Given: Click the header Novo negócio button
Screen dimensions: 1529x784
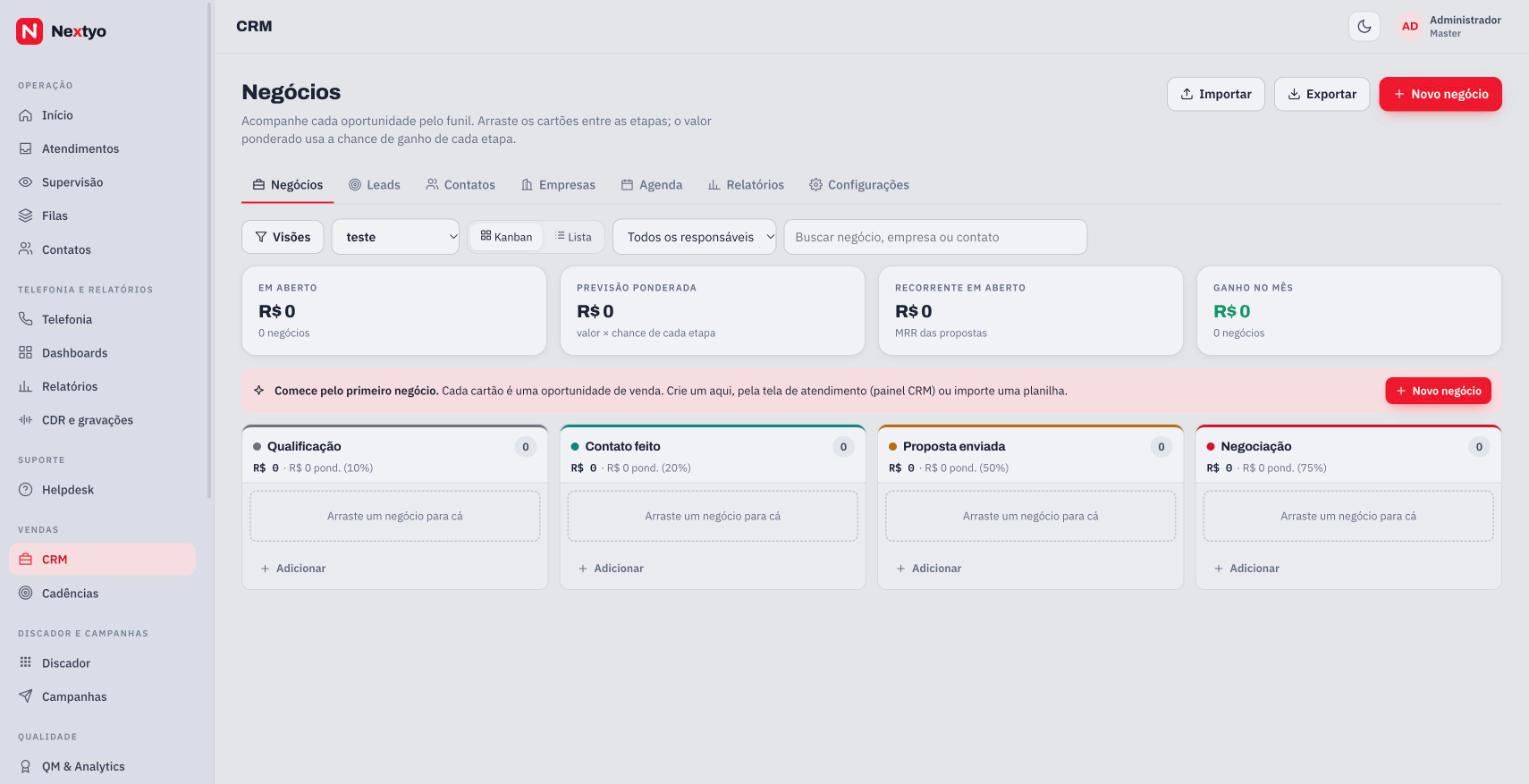Looking at the screenshot, I should click(1440, 94).
